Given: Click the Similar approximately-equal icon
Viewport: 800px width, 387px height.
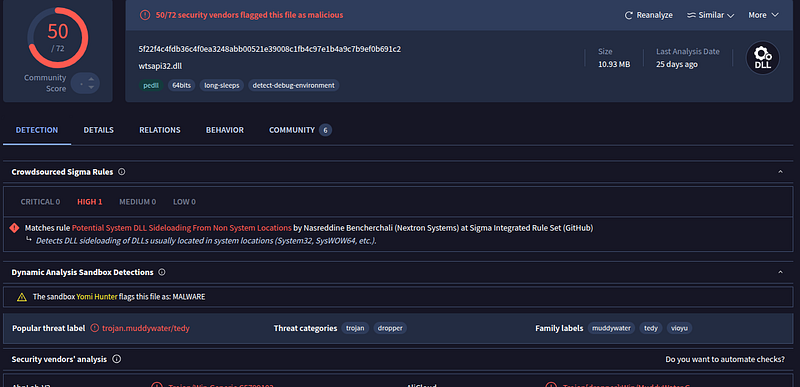Looking at the screenshot, I should click(x=692, y=15).
